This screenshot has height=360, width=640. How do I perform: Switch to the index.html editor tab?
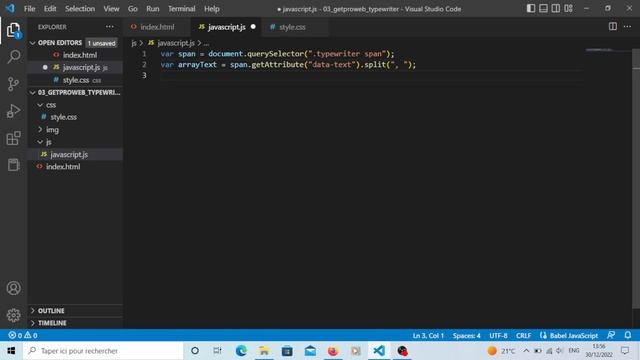(157, 27)
